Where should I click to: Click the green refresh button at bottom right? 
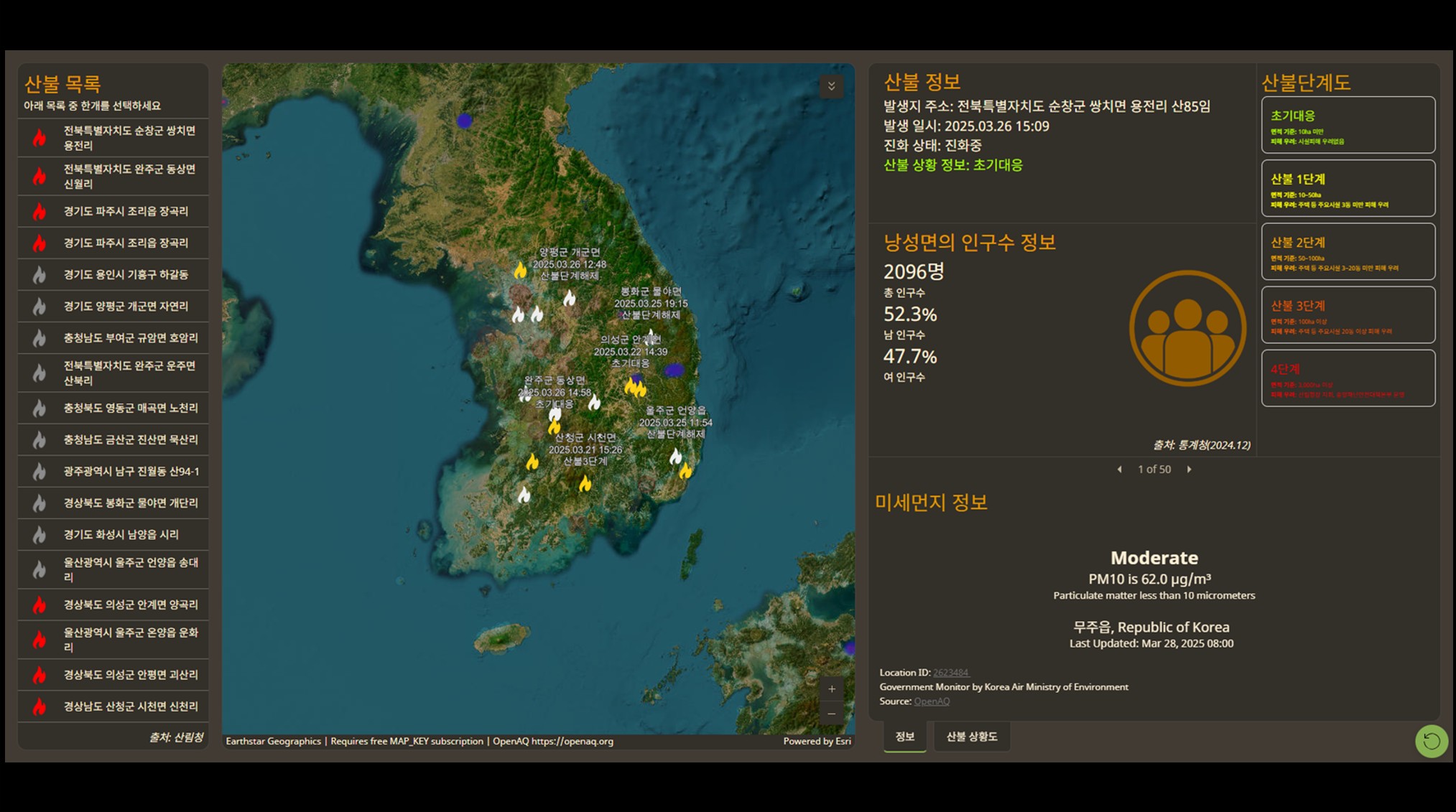point(1431,741)
